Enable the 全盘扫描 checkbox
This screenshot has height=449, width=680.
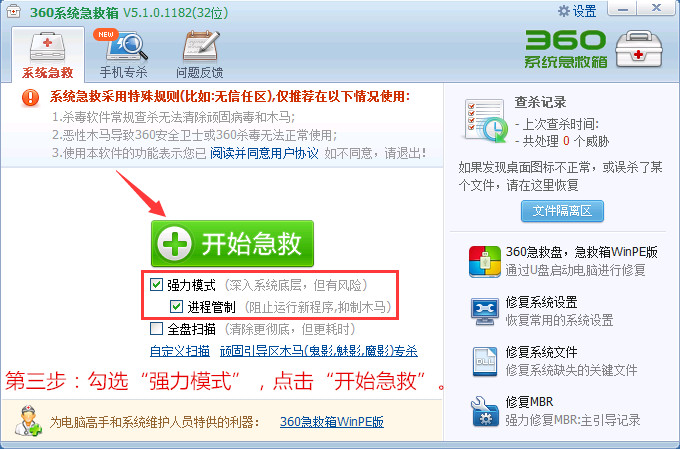(156, 328)
